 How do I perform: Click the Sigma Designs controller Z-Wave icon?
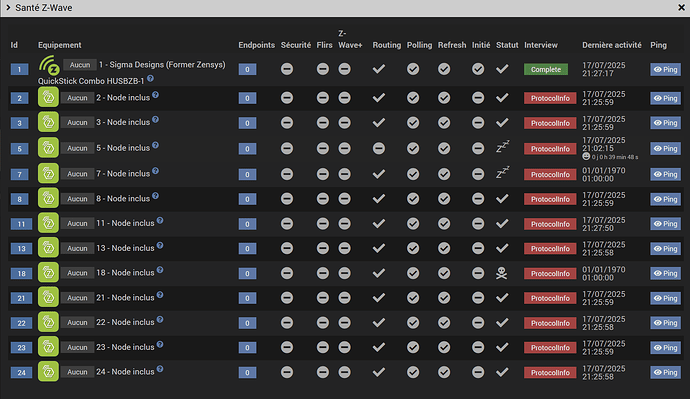(x=49, y=66)
